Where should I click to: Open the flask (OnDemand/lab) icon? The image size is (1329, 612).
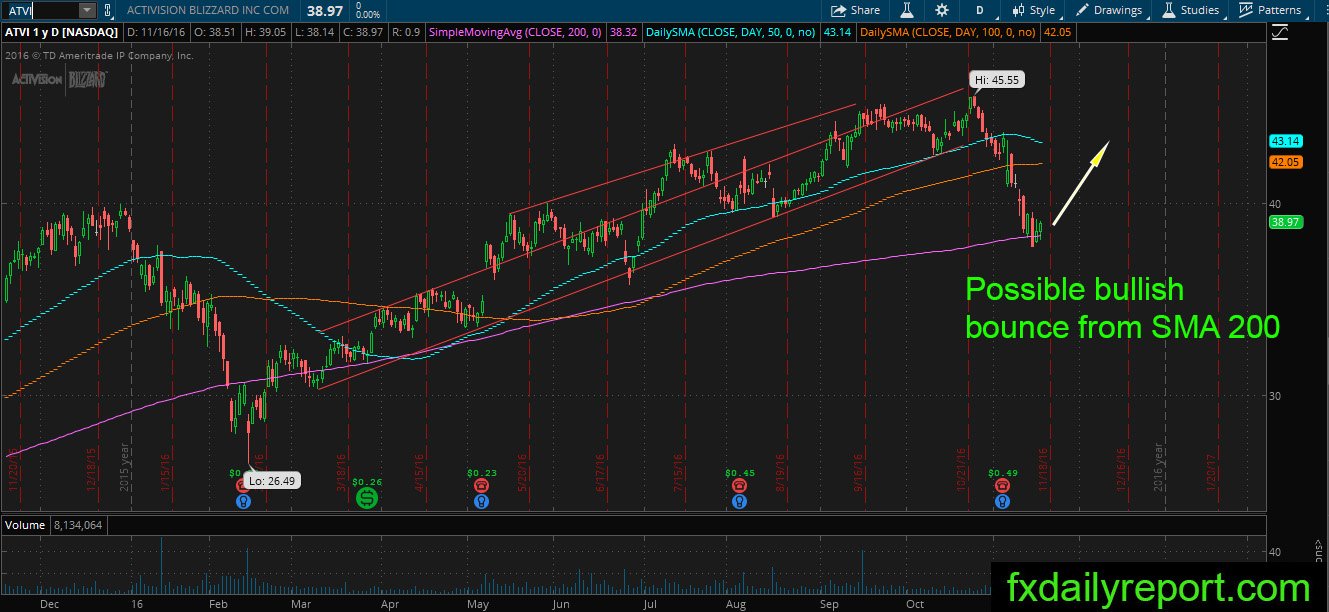click(x=908, y=10)
